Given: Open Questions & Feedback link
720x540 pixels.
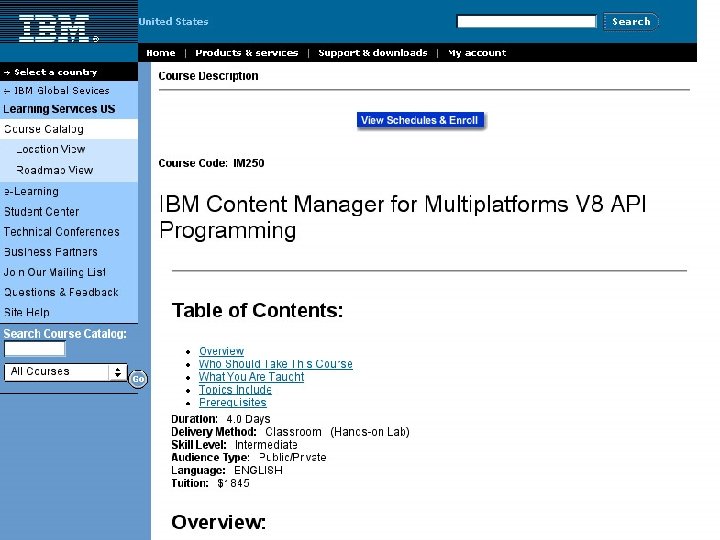Looking at the screenshot, I should coord(61,292).
